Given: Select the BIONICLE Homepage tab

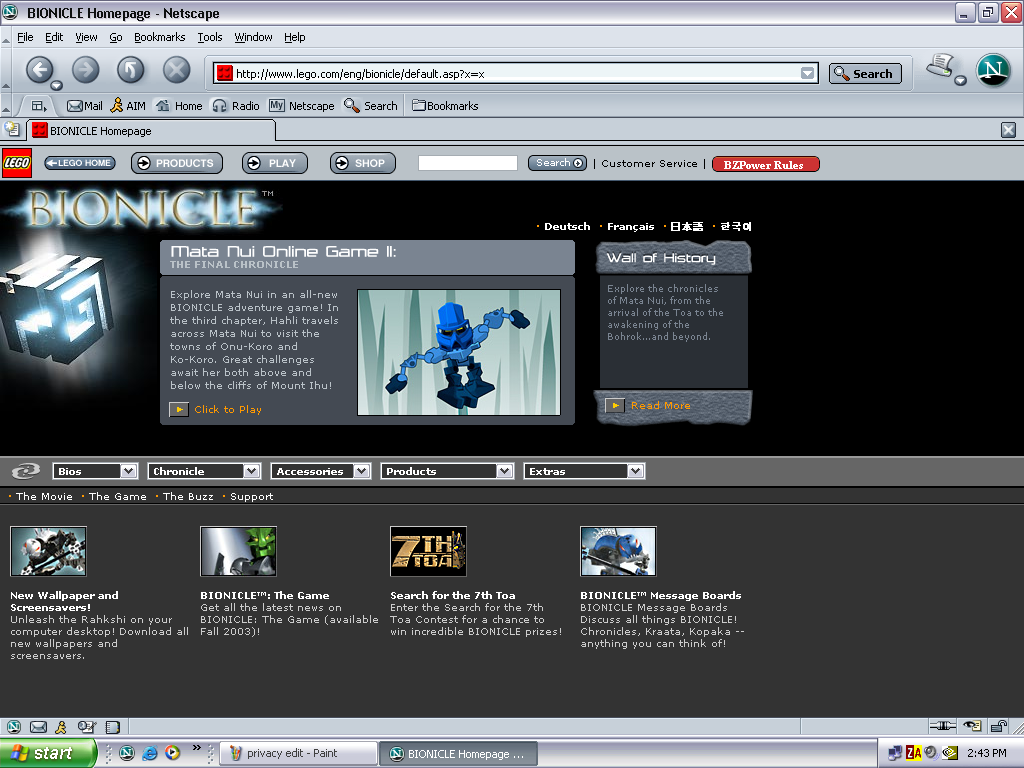Looking at the screenshot, I should click(152, 131).
